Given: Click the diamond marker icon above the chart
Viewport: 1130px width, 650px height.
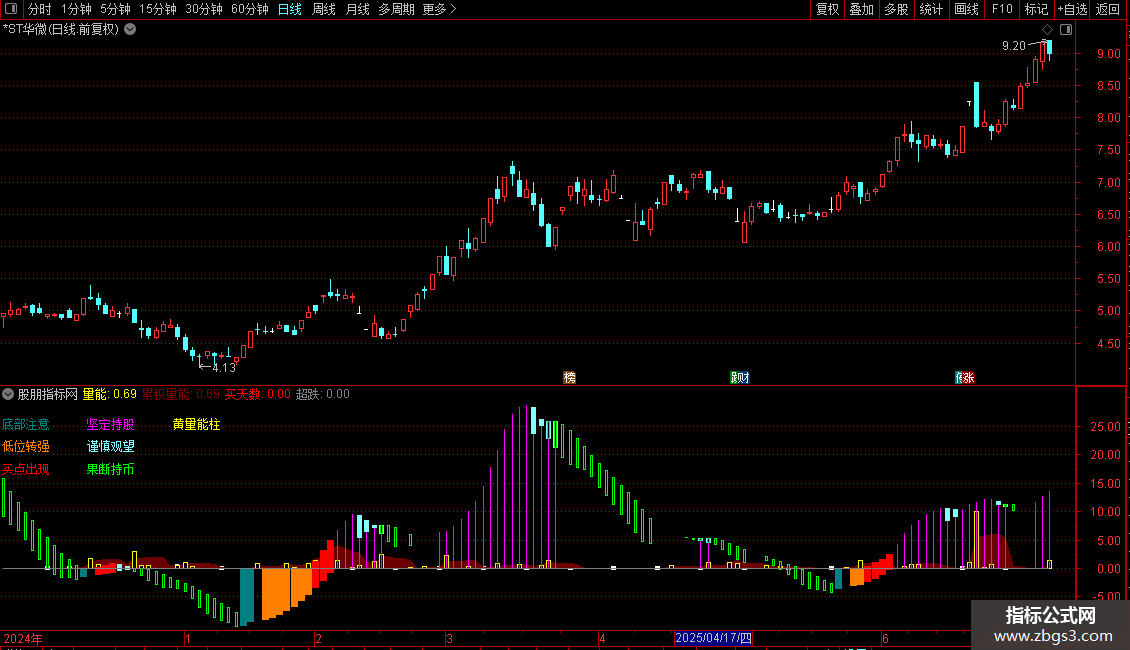Looking at the screenshot, I should 1048,30.
